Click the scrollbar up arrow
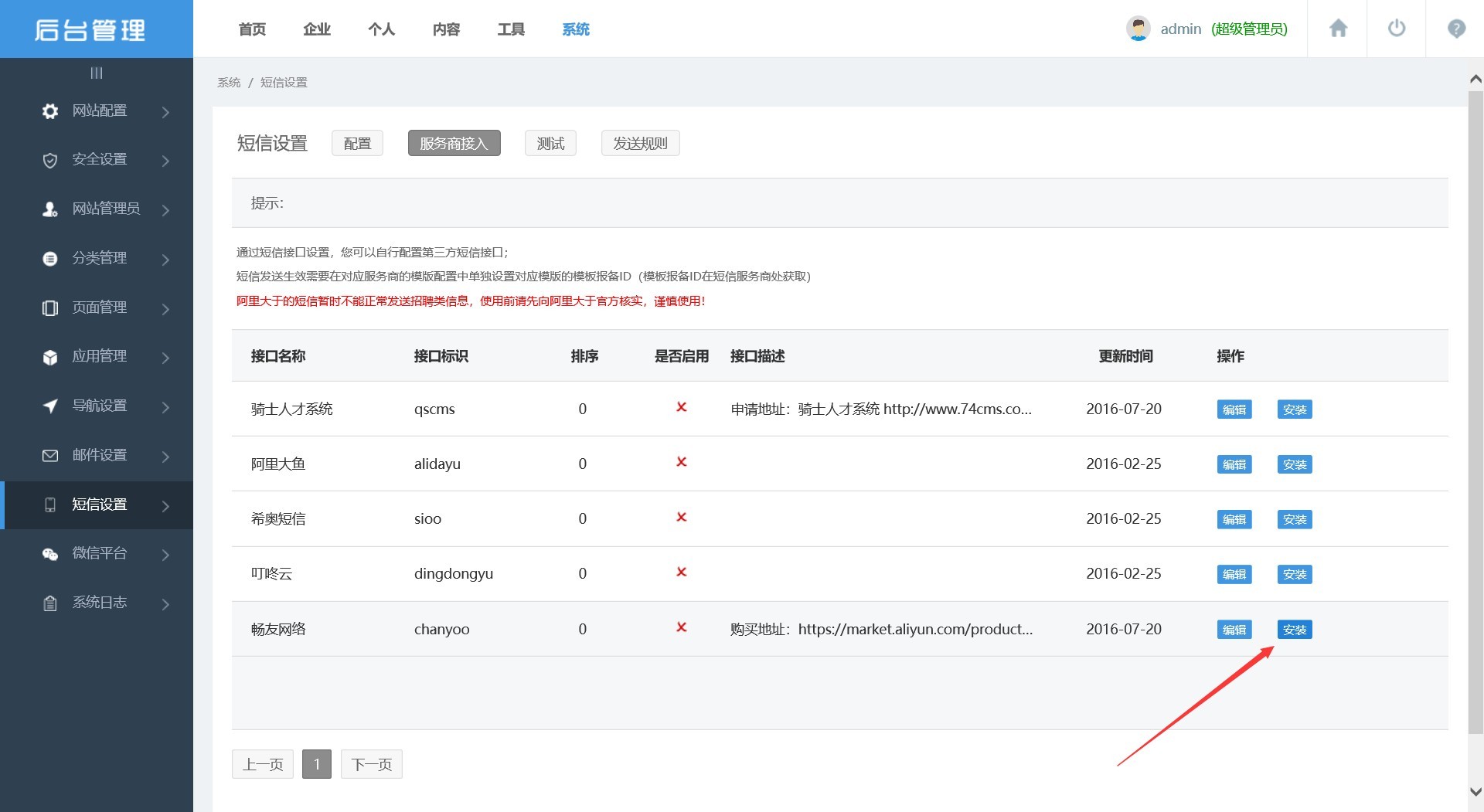This screenshot has height=812, width=1484. click(1475, 79)
